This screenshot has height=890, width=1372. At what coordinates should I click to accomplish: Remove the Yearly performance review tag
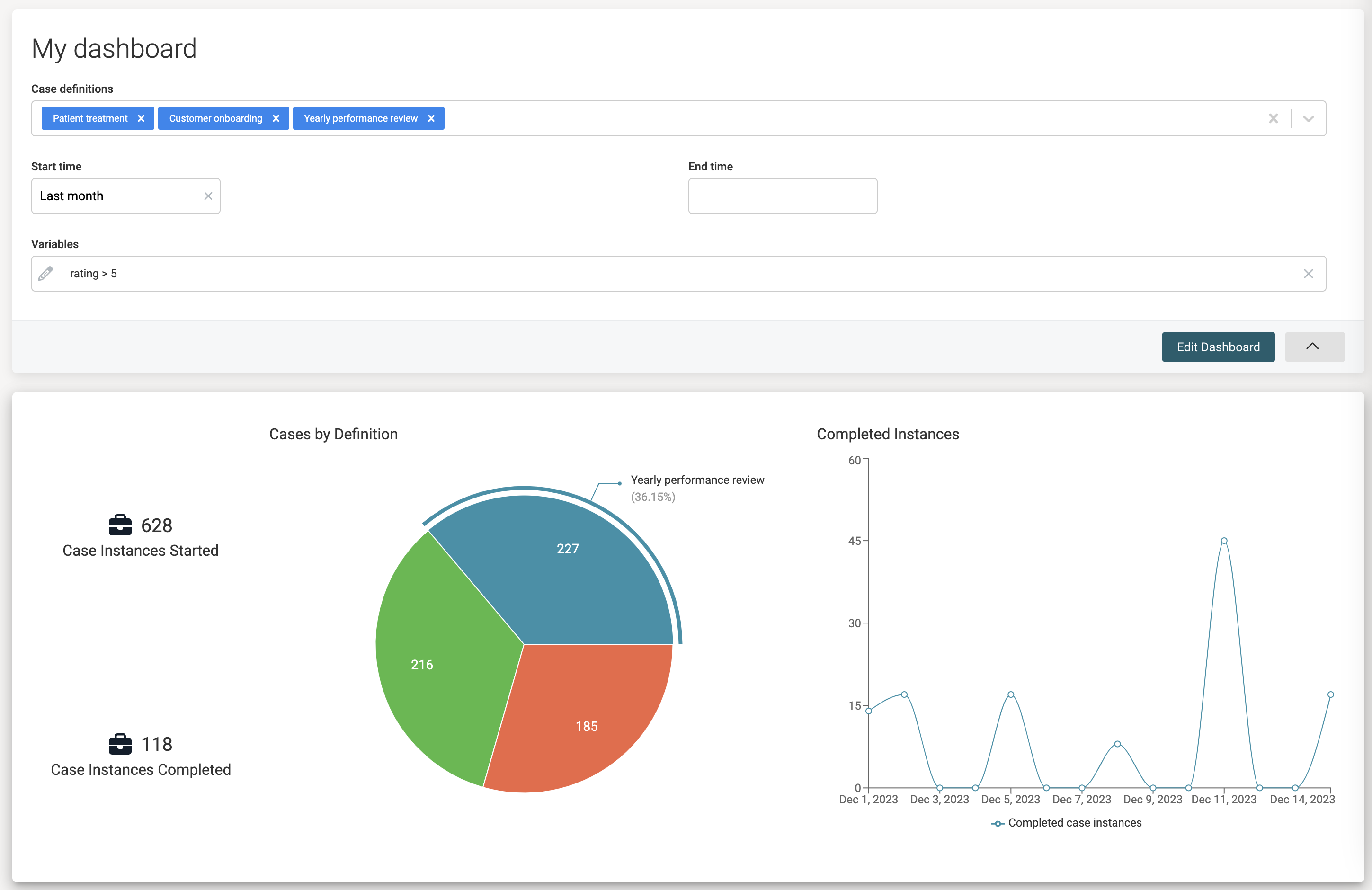click(431, 118)
